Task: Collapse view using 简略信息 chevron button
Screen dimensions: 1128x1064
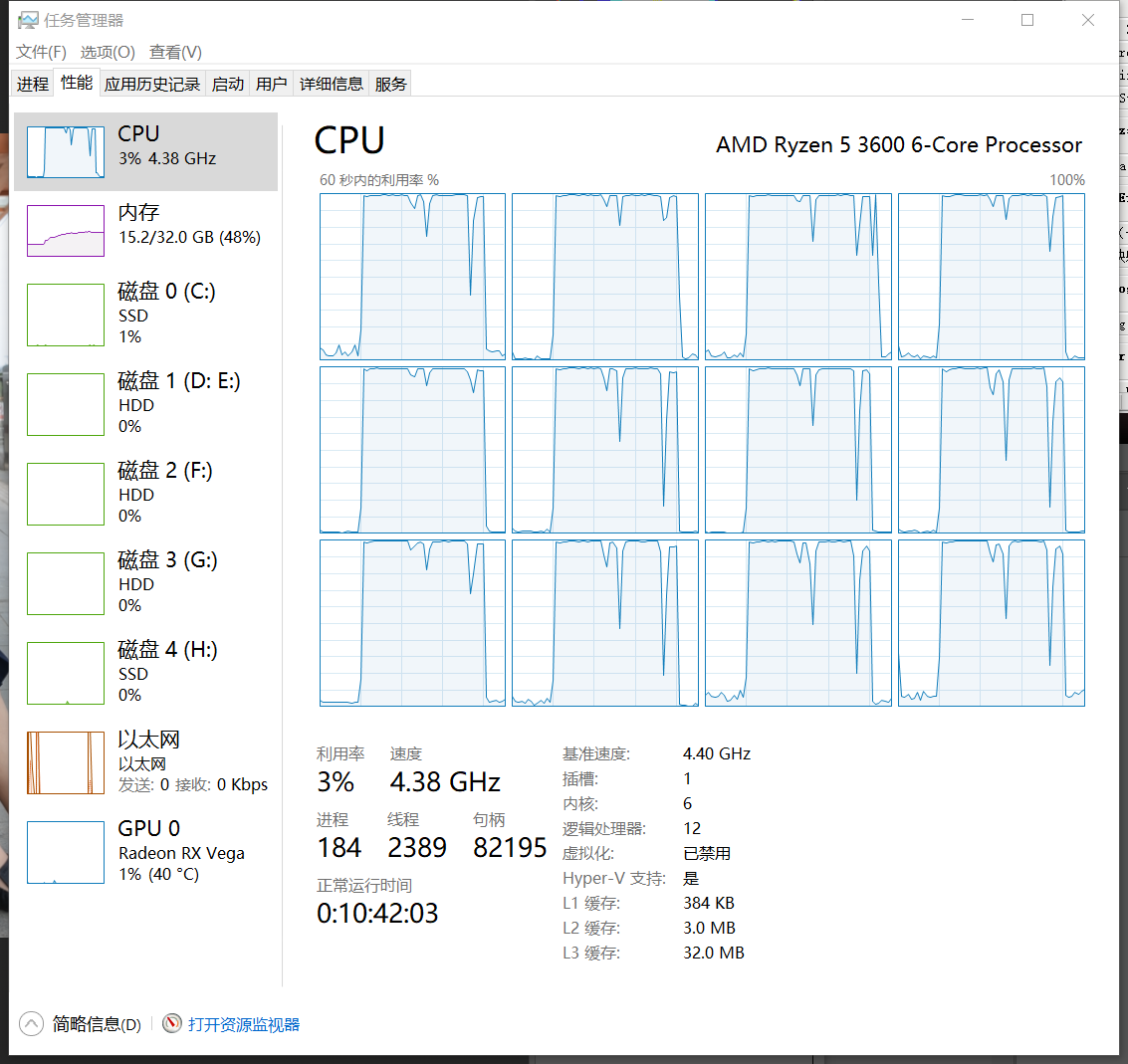Action: pyautogui.click(x=32, y=1023)
